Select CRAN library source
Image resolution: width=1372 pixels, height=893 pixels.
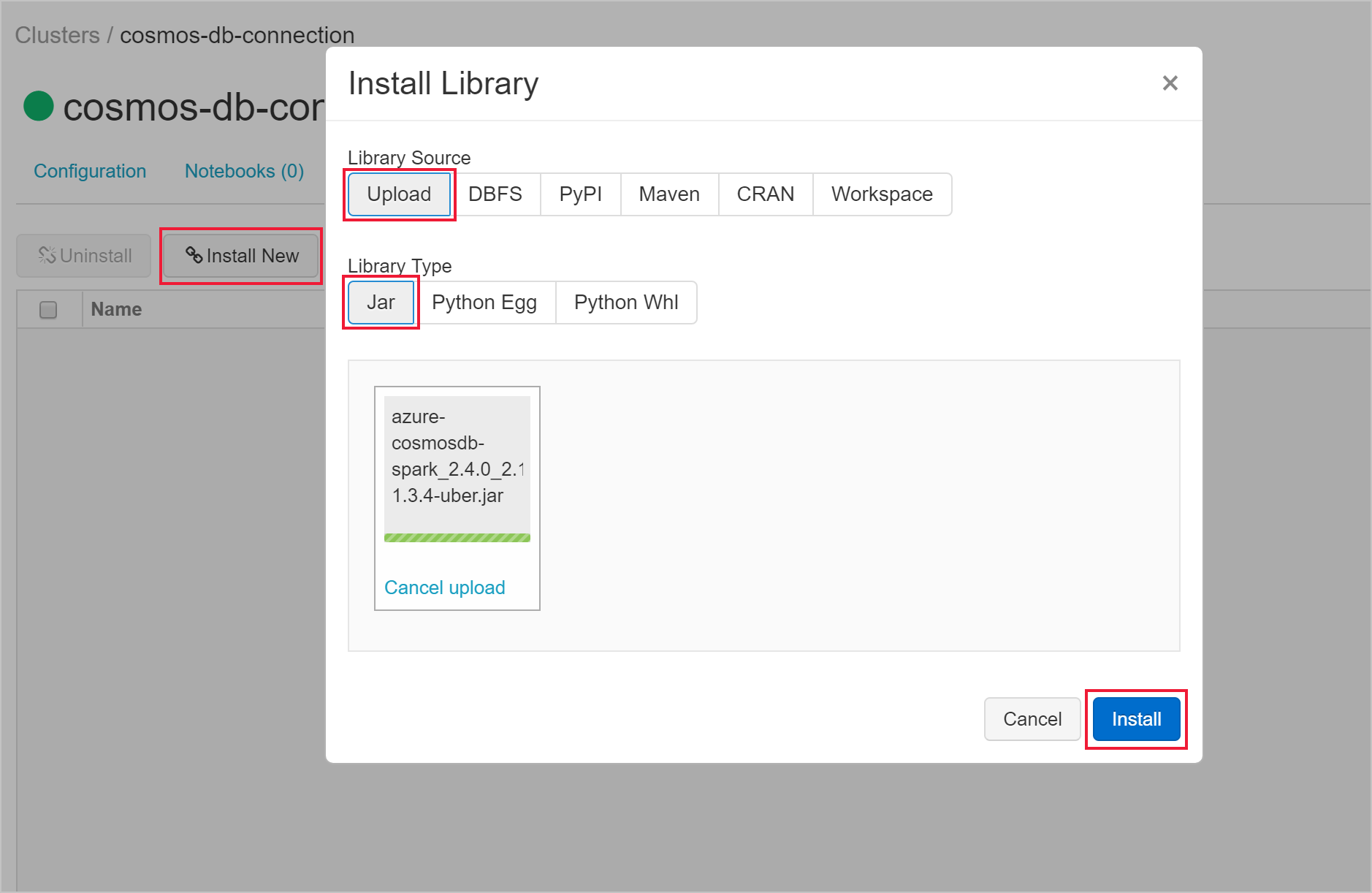click(765, 194)
